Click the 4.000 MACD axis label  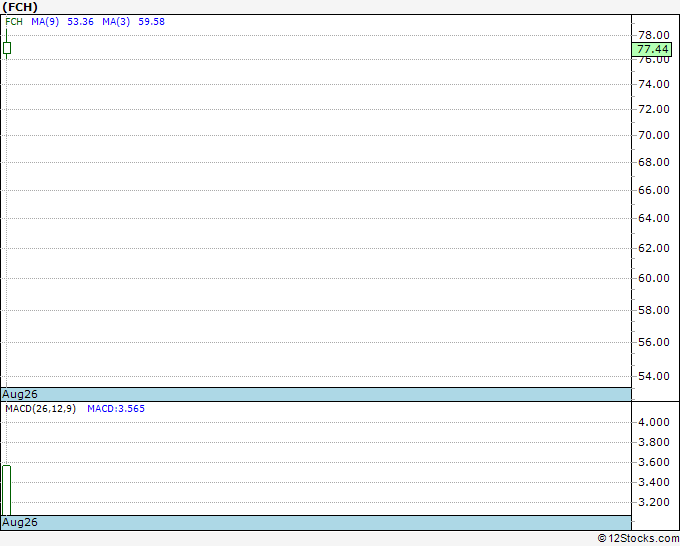(x=654, y=422)
